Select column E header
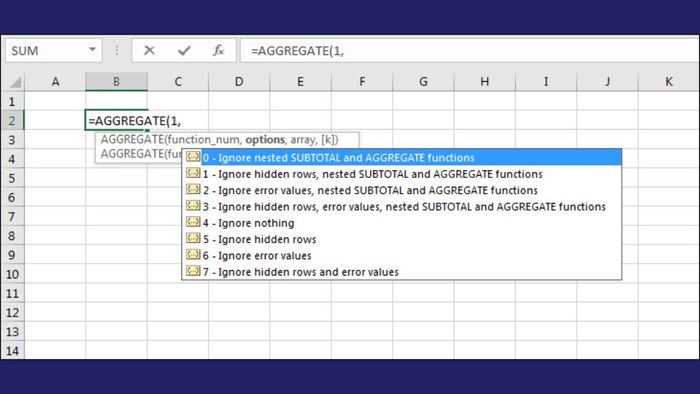This screenshot has width=700, height=394. (300, 82)
